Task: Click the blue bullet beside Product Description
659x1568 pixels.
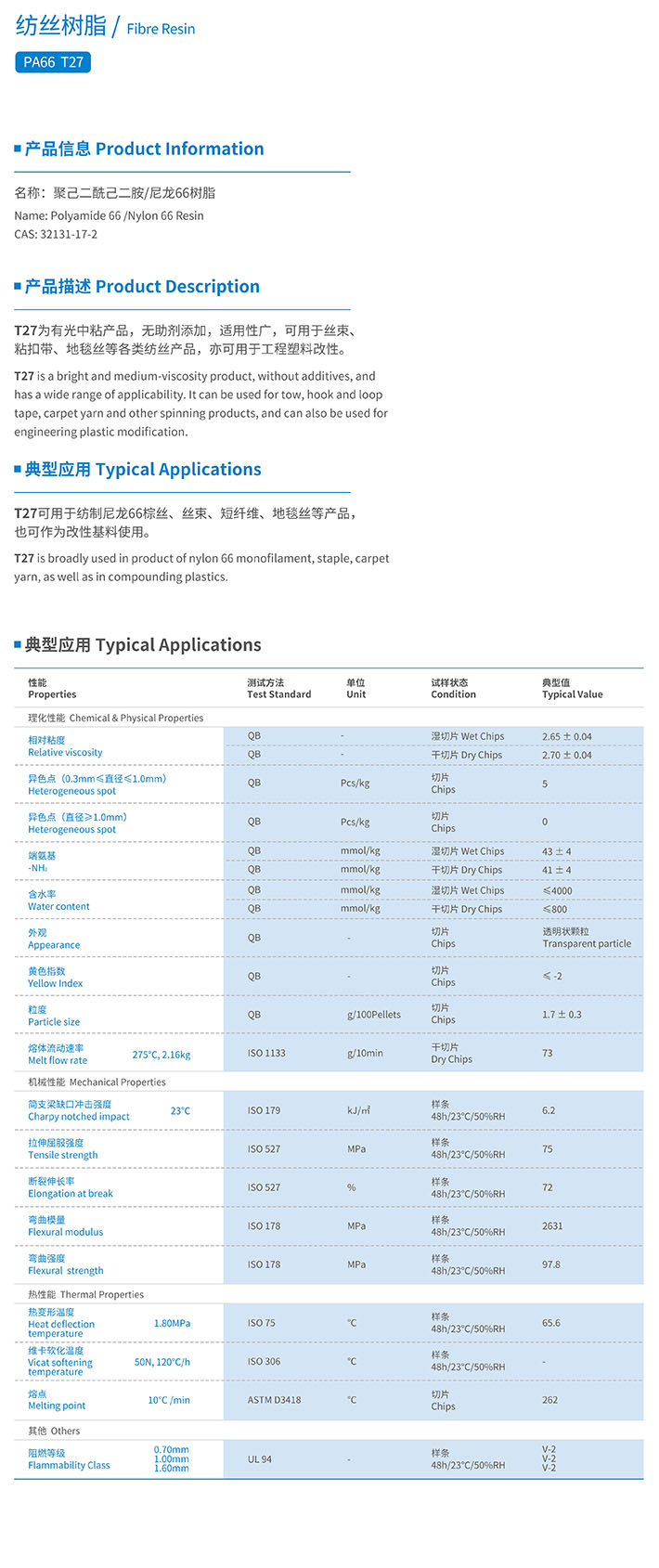Action: 18,286
